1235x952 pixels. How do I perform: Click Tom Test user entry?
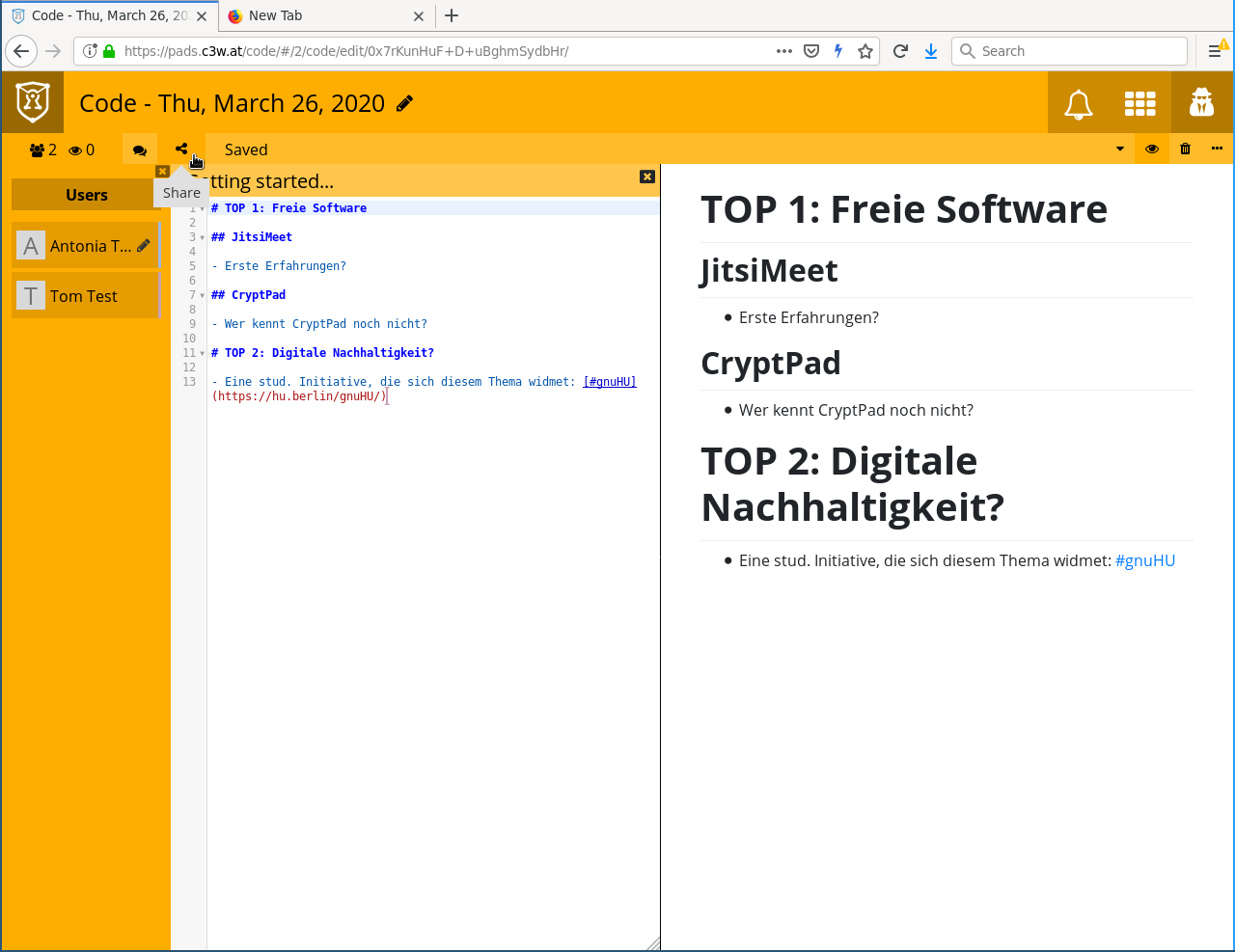pos(86,296)
